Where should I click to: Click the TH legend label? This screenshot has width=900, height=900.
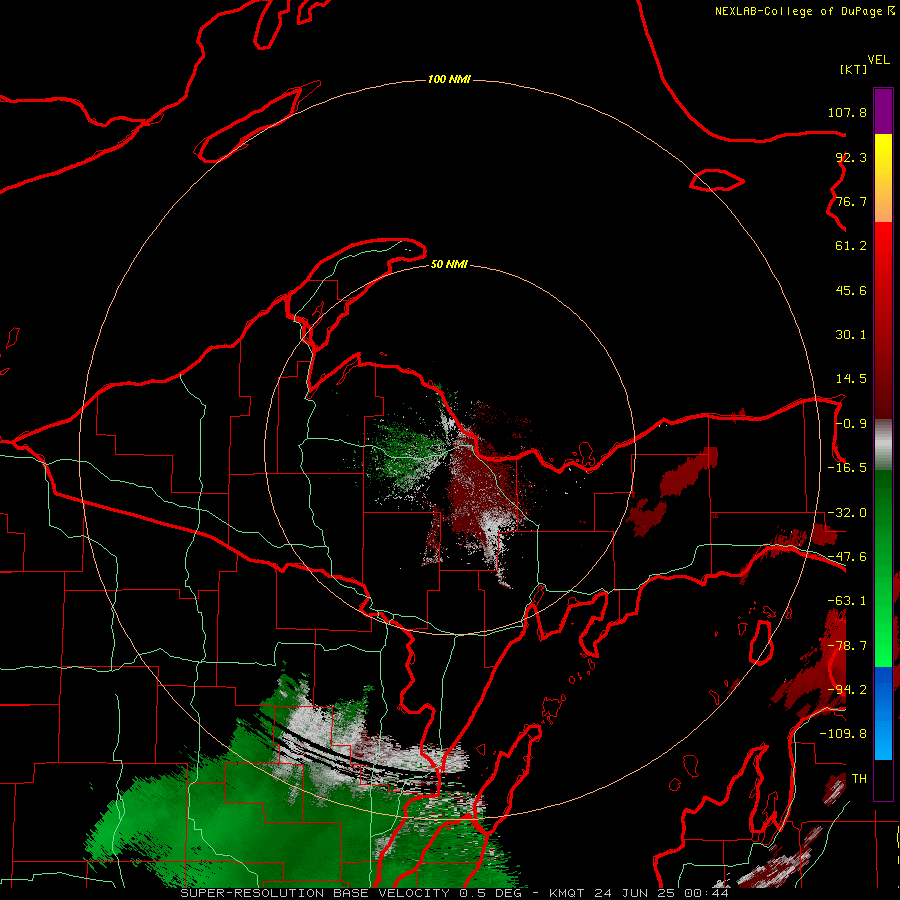(859, 779)
